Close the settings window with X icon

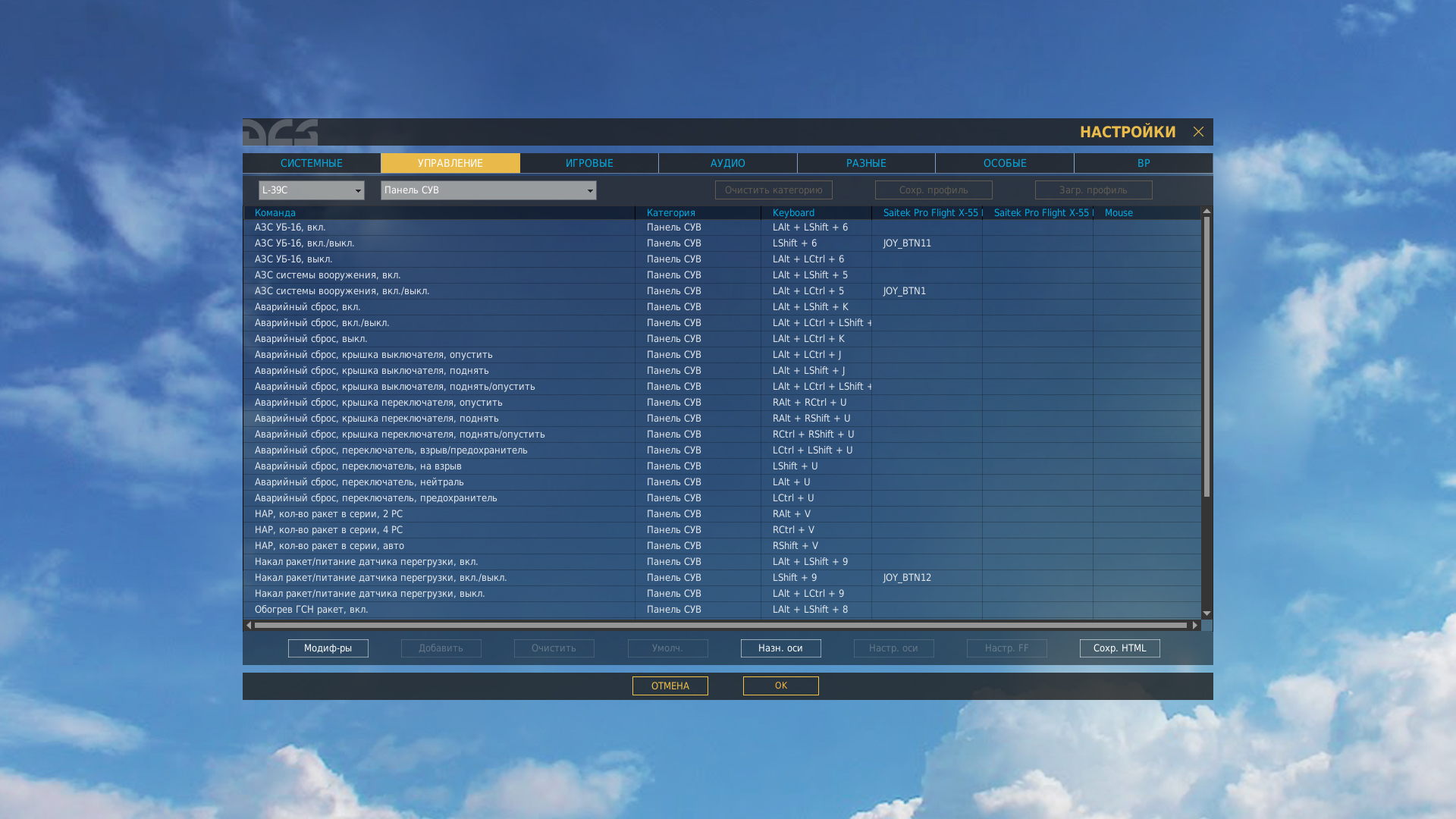[x=1198, y=132]
